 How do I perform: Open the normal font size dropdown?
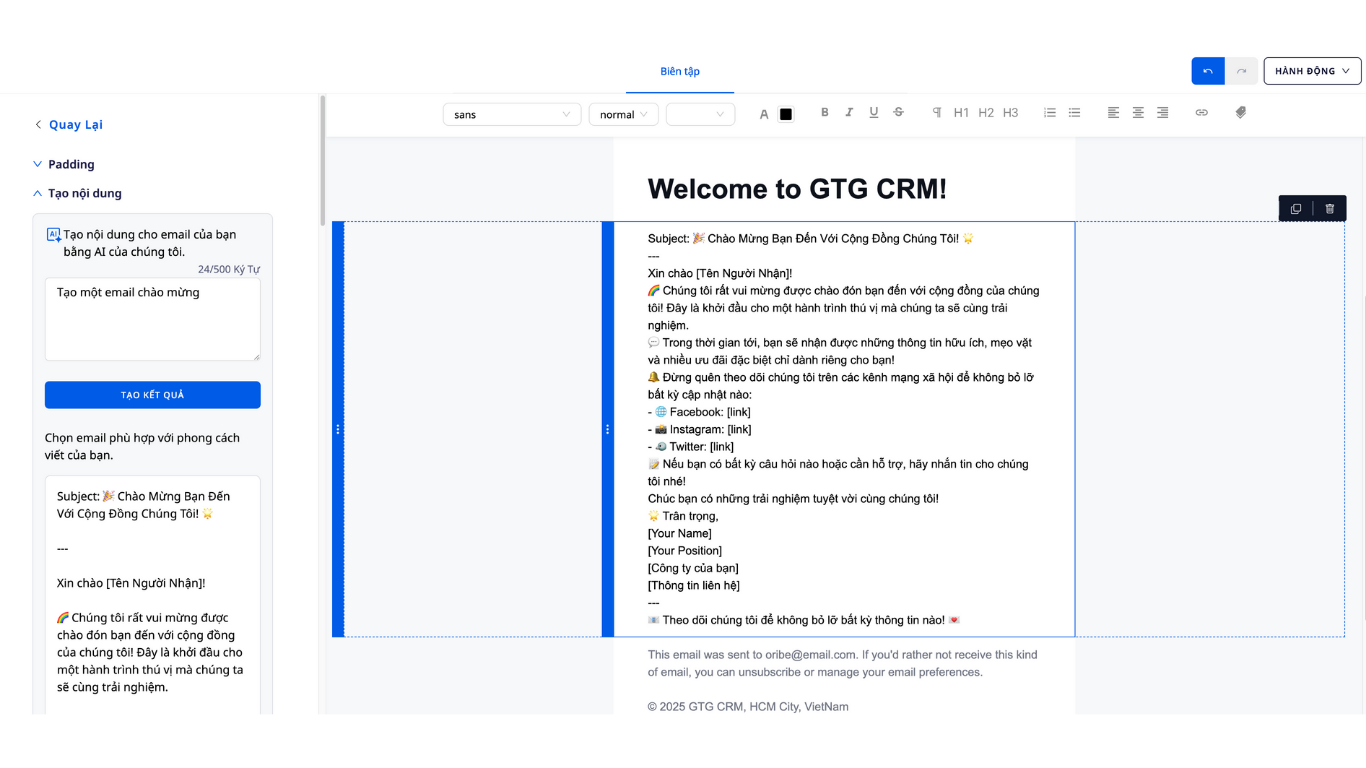click(x=624, y=114)
